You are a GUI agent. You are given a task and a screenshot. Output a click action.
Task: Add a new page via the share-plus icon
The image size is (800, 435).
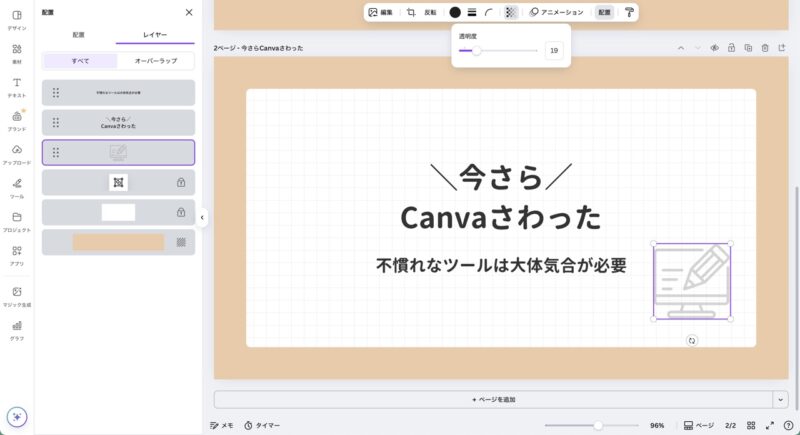(782, 48)
